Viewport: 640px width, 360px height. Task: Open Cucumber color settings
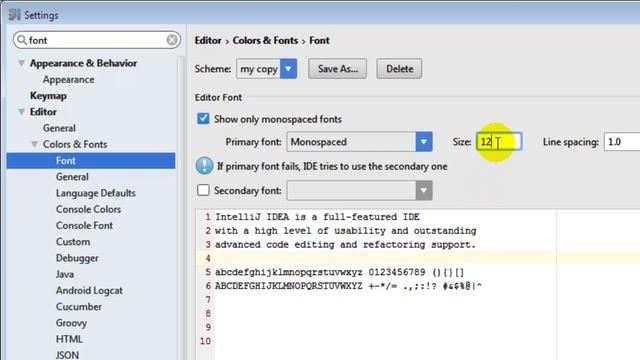79,307
